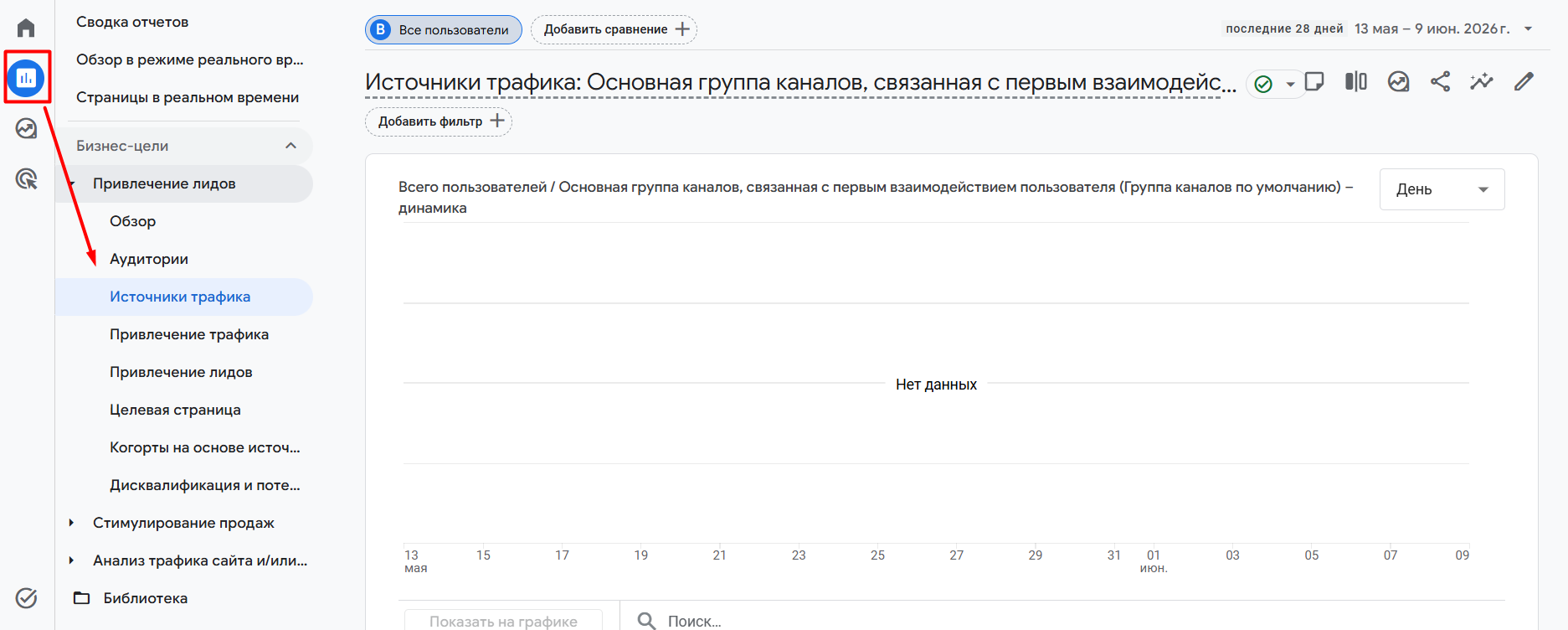
Task: Click the plus icon on Добавить фильтр
Action: tap(497, 121)
